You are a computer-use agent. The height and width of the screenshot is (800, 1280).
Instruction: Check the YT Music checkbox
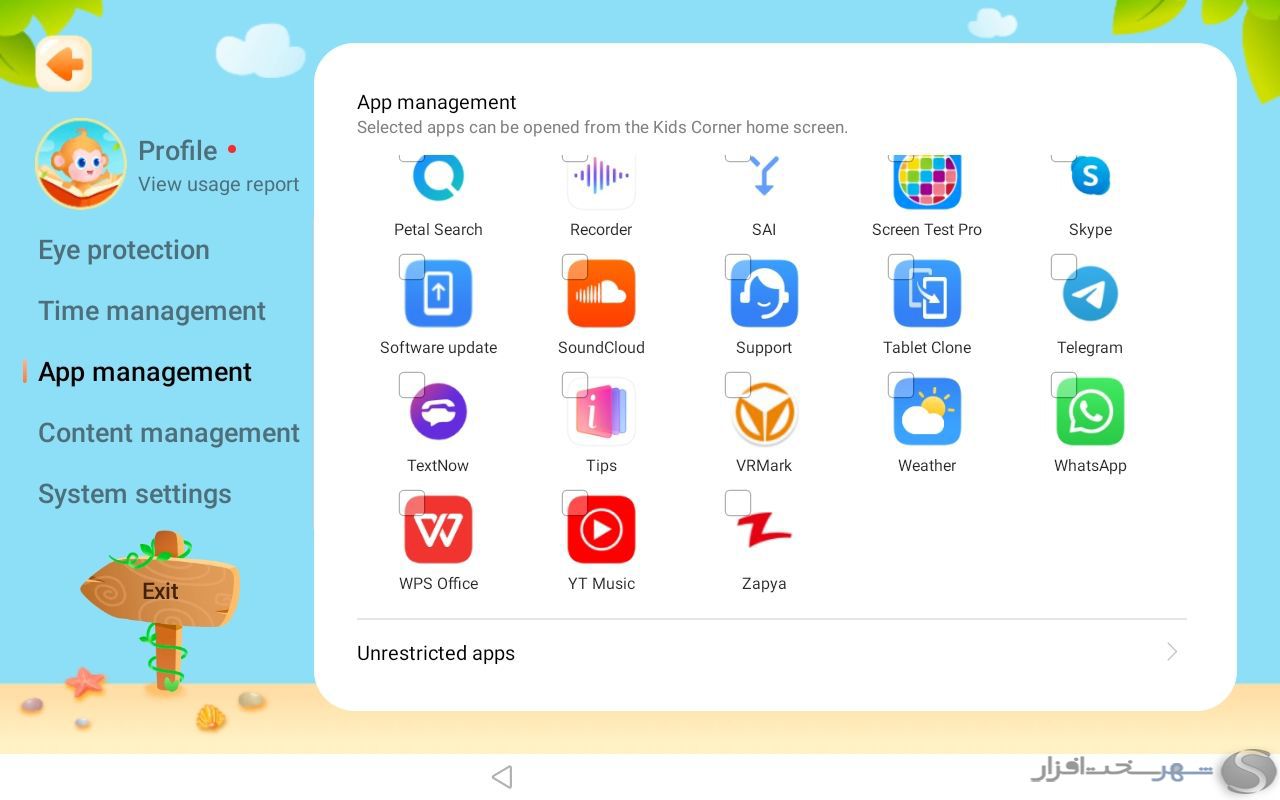[x=574, y=503]
